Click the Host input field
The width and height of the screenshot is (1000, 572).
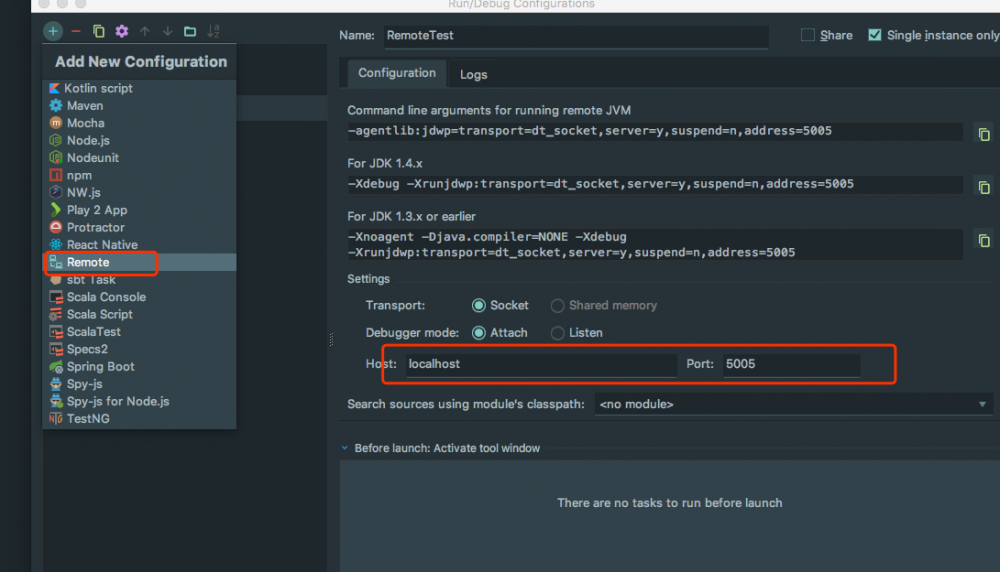click(540, 365)
